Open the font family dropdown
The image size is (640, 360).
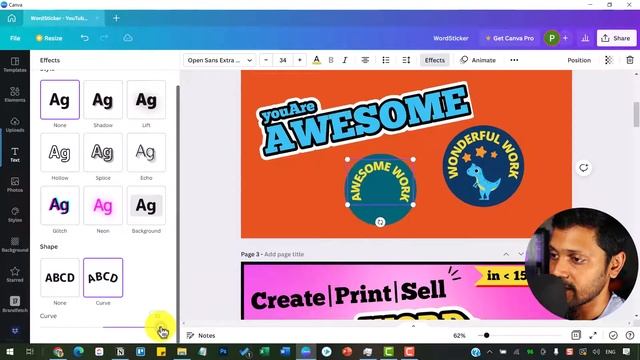[220, 60]
